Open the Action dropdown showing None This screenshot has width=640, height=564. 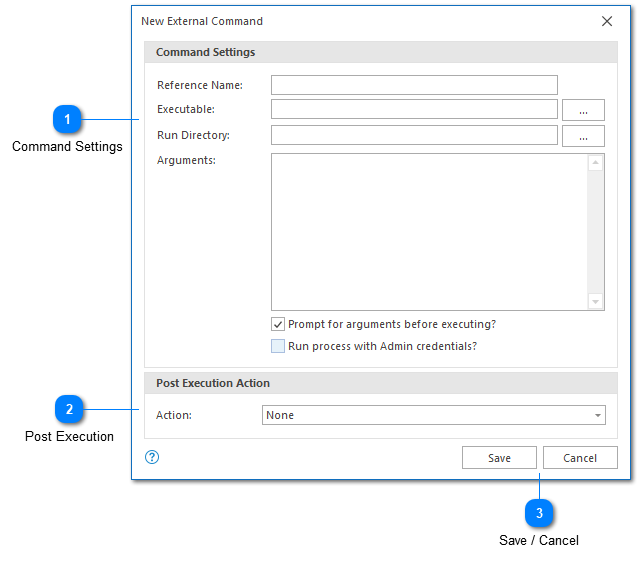tap(433, 415)
